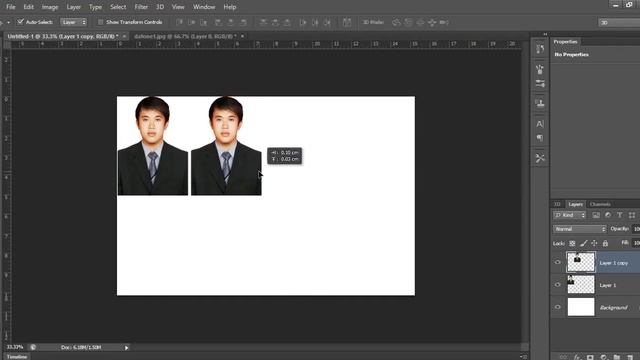The height and width of the screenshot is (360, 640).
Task: Open the Timeline panel menu
Action: tap(524, 357)
